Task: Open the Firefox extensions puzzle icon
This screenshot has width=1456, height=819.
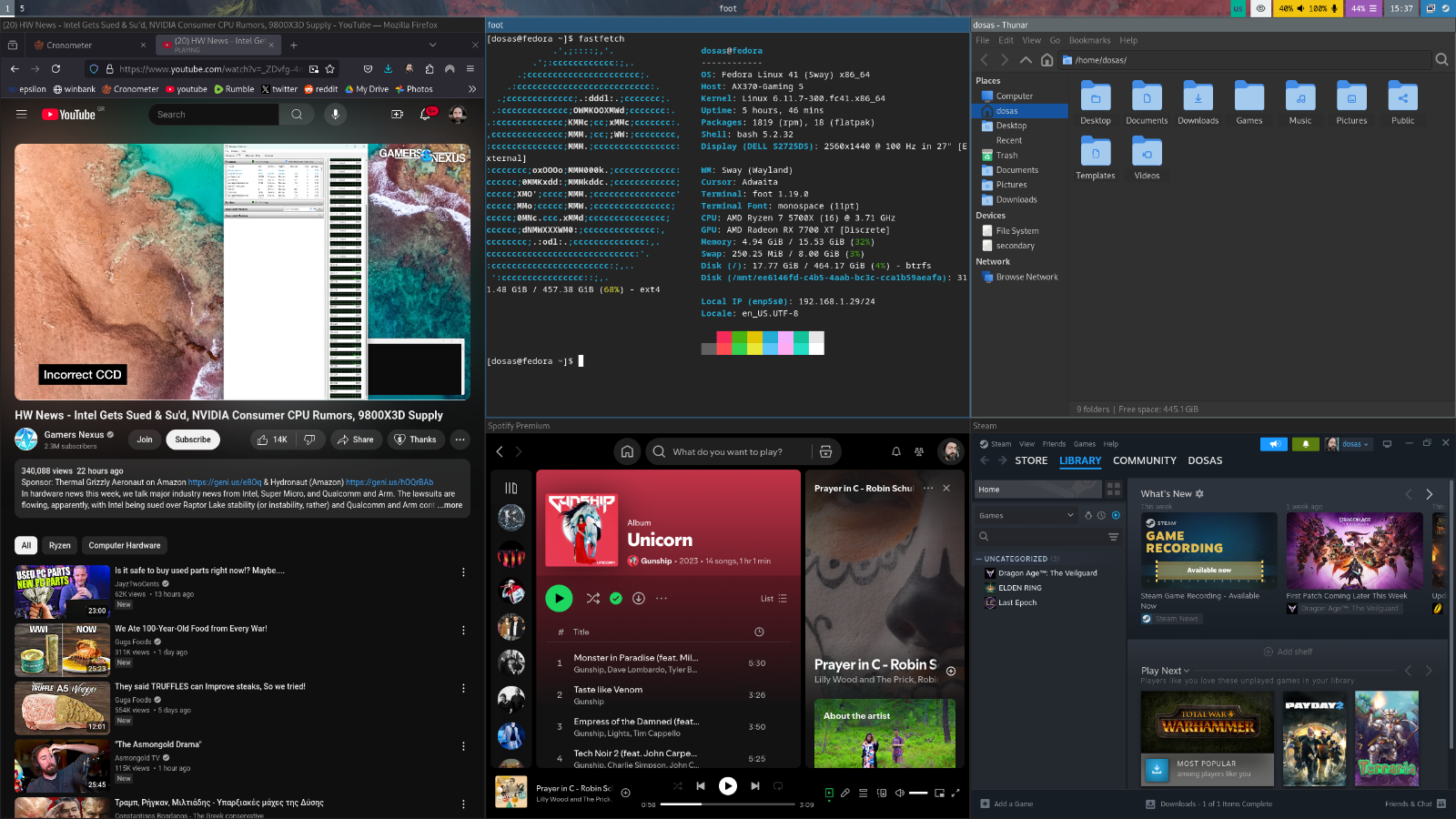Action: (x=430, y=68)
